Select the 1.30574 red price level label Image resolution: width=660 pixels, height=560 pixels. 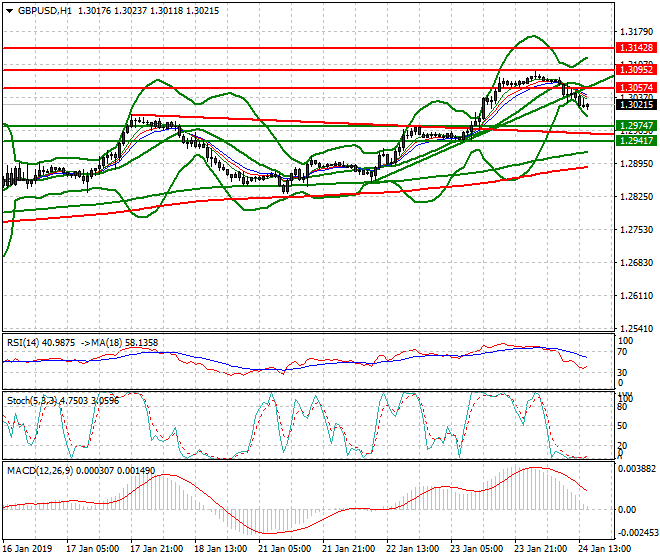636,88
